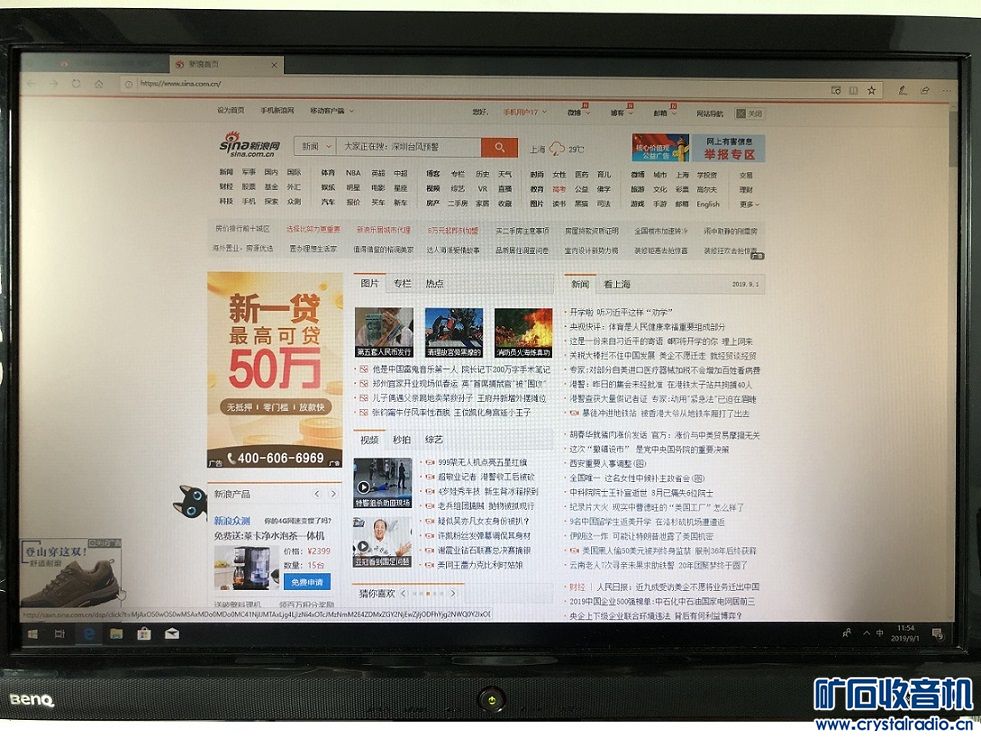981x737 pixels.
Task: Open the notification center icon
Action: click(x=937, y=634)
